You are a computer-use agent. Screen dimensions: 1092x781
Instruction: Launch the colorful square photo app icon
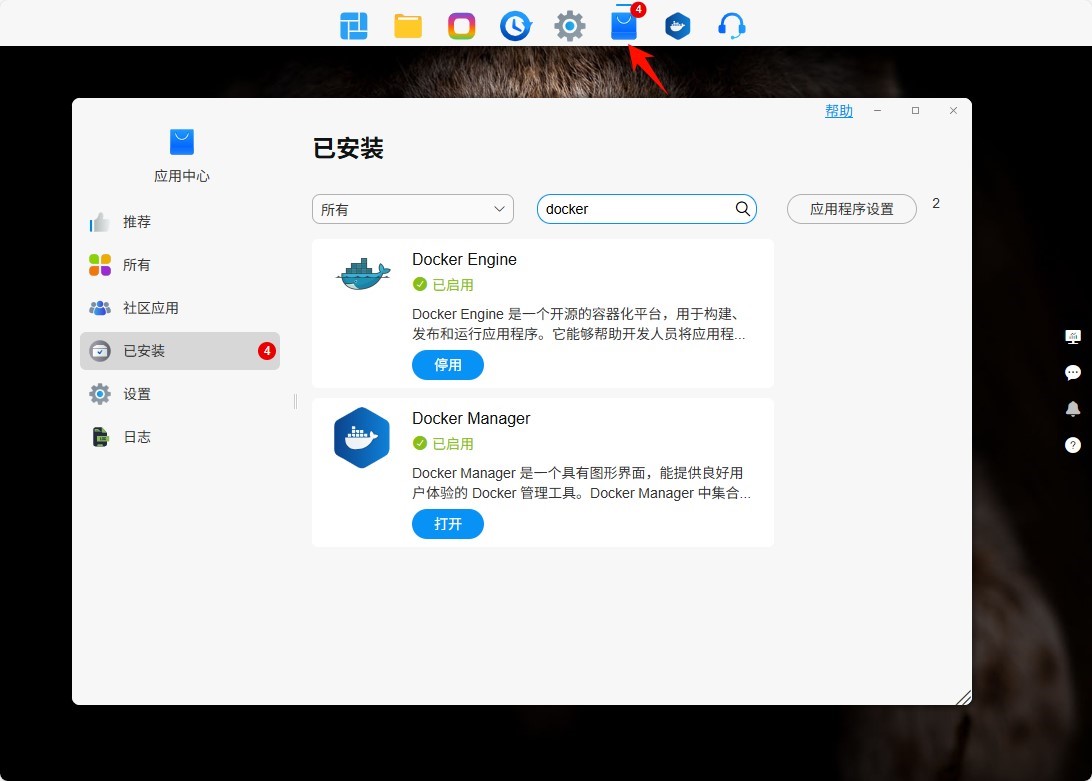(x=462, y=26)
